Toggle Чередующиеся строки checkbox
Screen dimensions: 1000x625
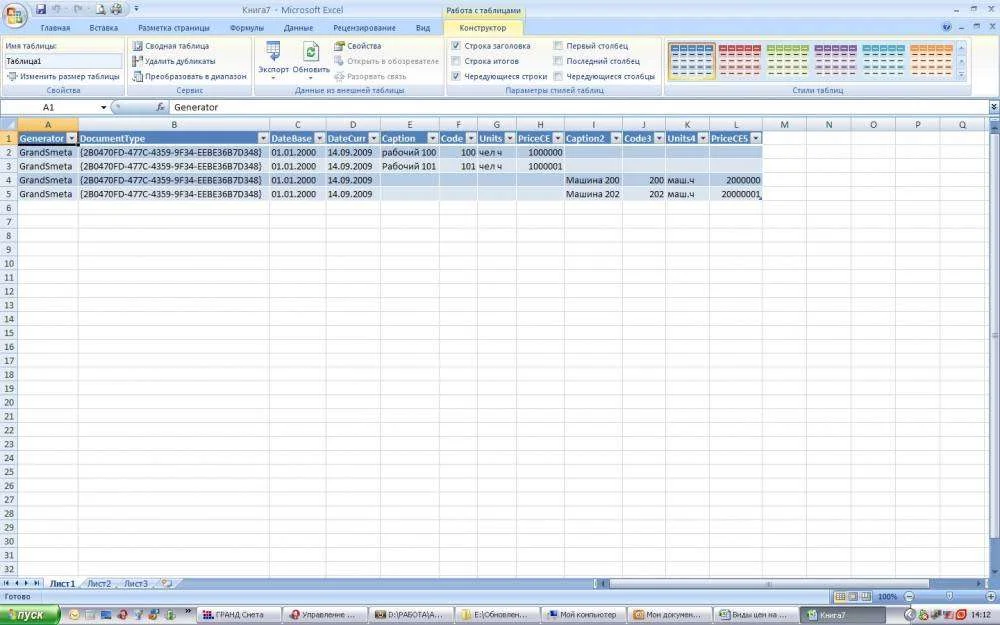pyautogui.click(x=455, y=77)
